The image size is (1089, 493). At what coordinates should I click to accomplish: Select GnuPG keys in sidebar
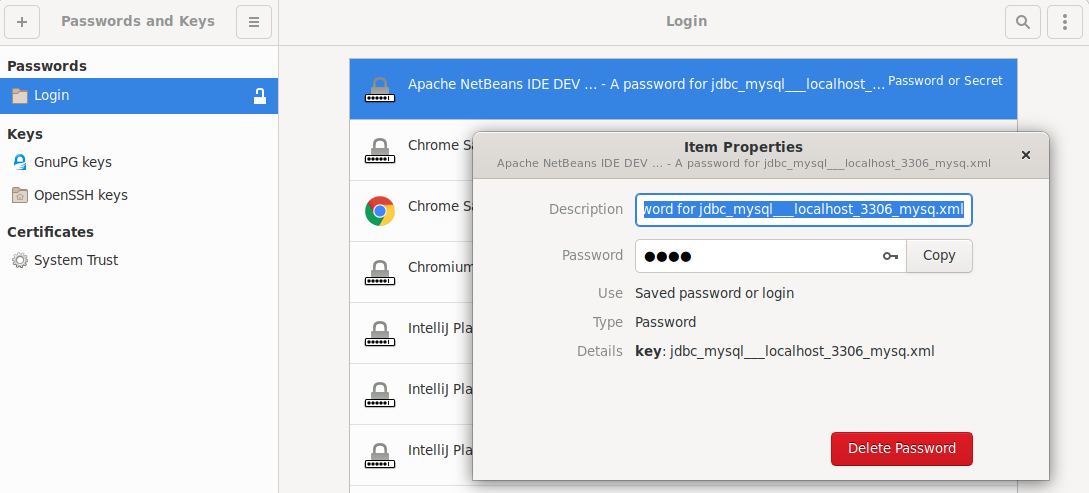(x=139, y=162)
